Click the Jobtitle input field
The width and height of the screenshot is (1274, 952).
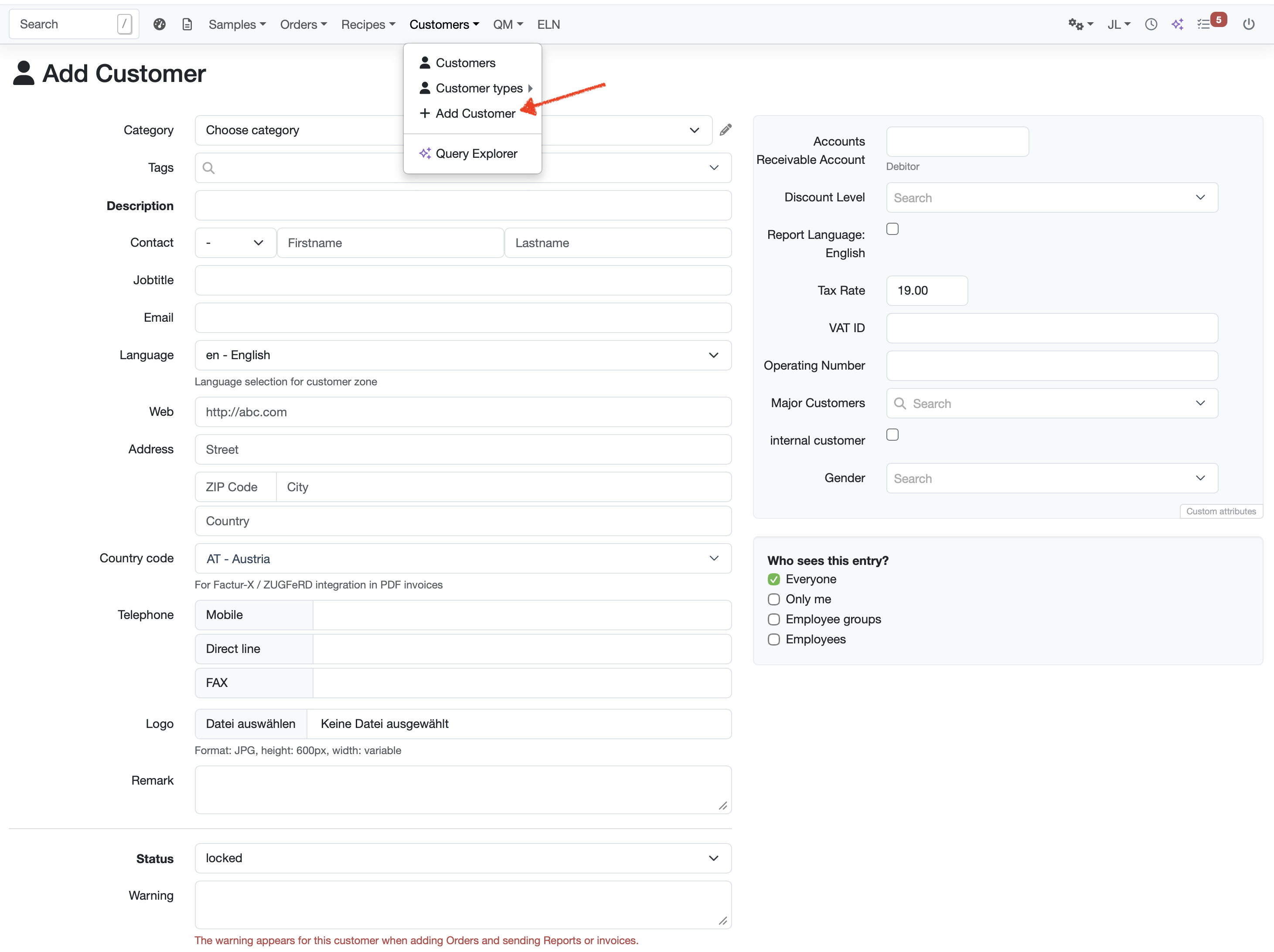coord(463,280)
